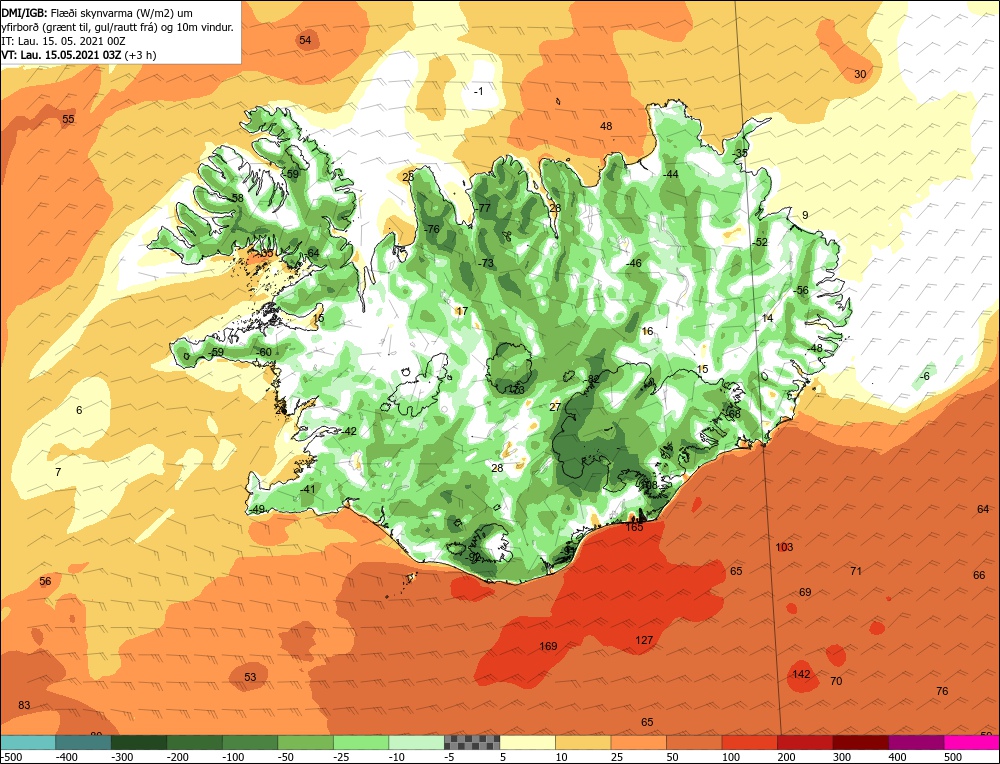Click the -44 value in the northeast

[x=670, y=174]
